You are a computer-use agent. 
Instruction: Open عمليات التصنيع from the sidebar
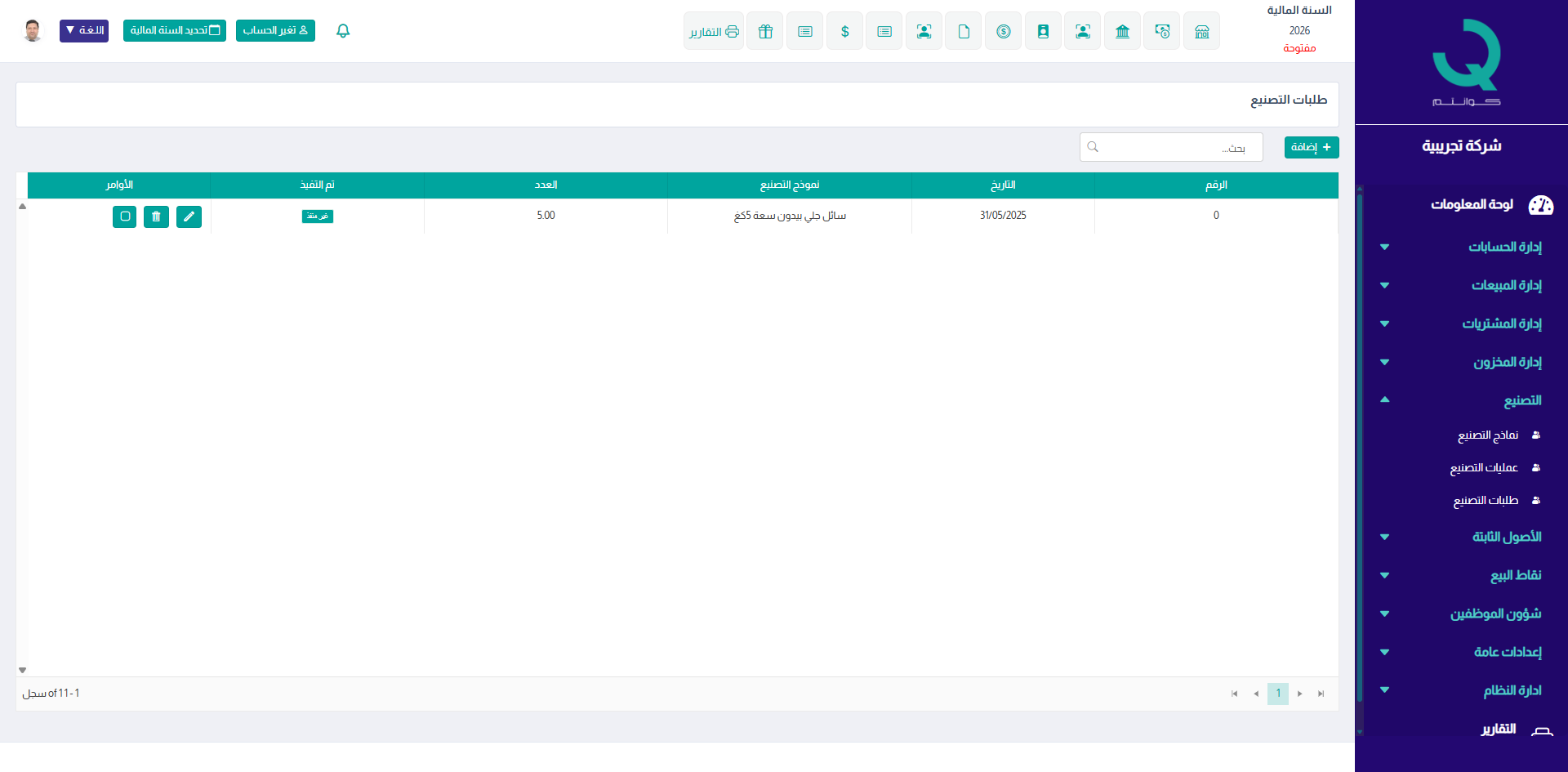[x=1484, y=468]
